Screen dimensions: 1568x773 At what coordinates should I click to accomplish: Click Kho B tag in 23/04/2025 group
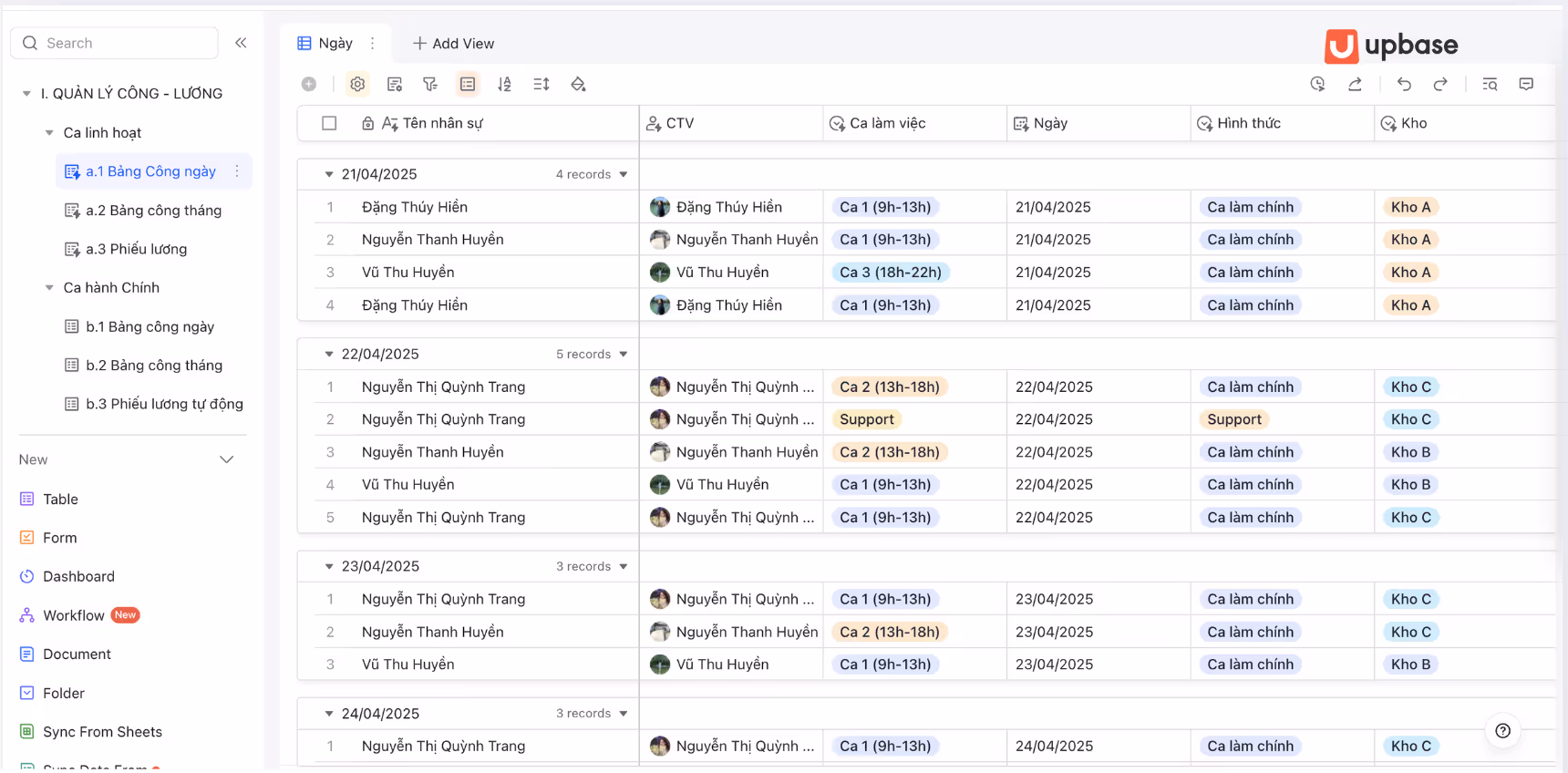(x=1410, y=665)
